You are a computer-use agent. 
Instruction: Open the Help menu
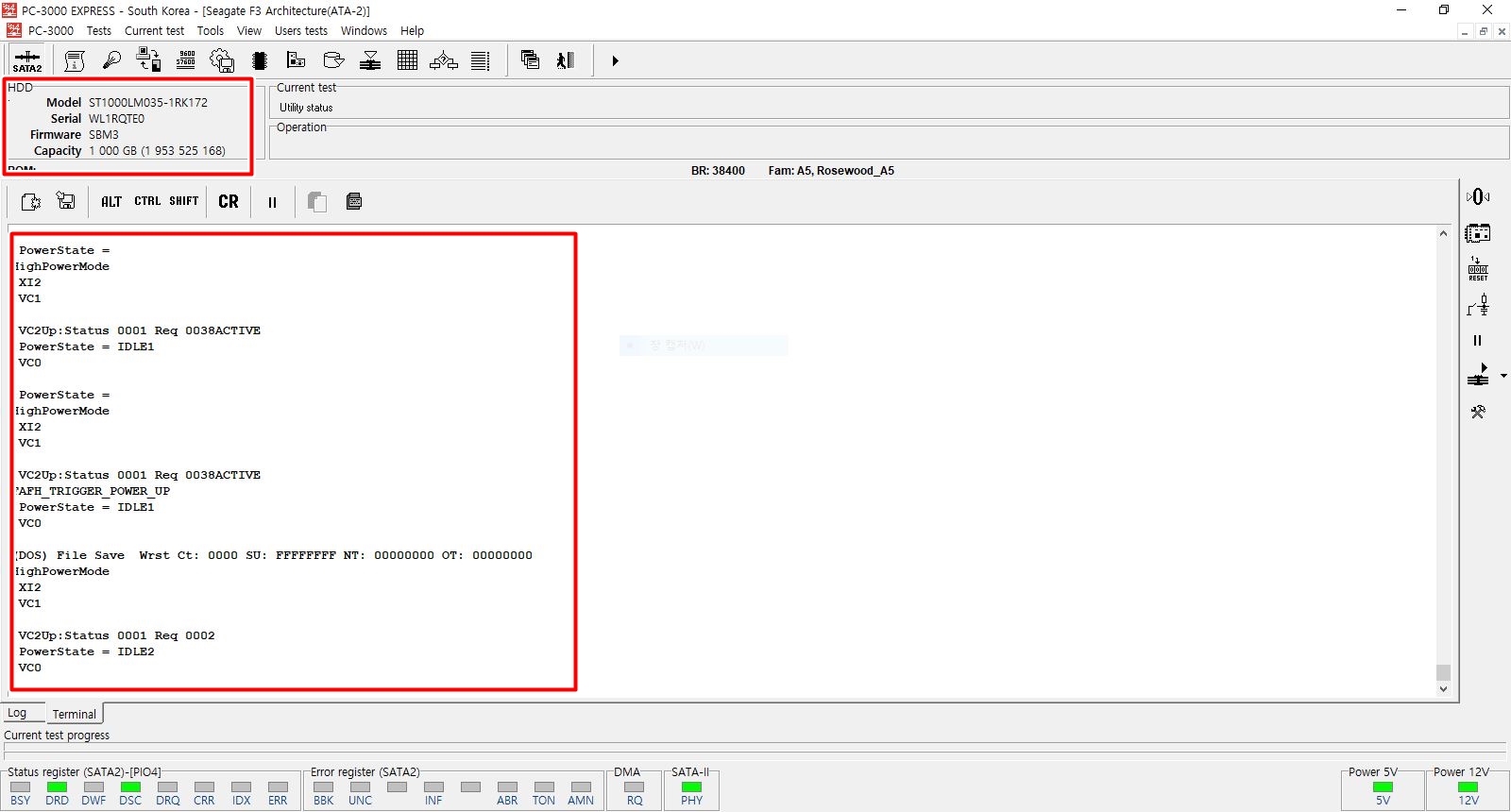[x=413, y=30]
